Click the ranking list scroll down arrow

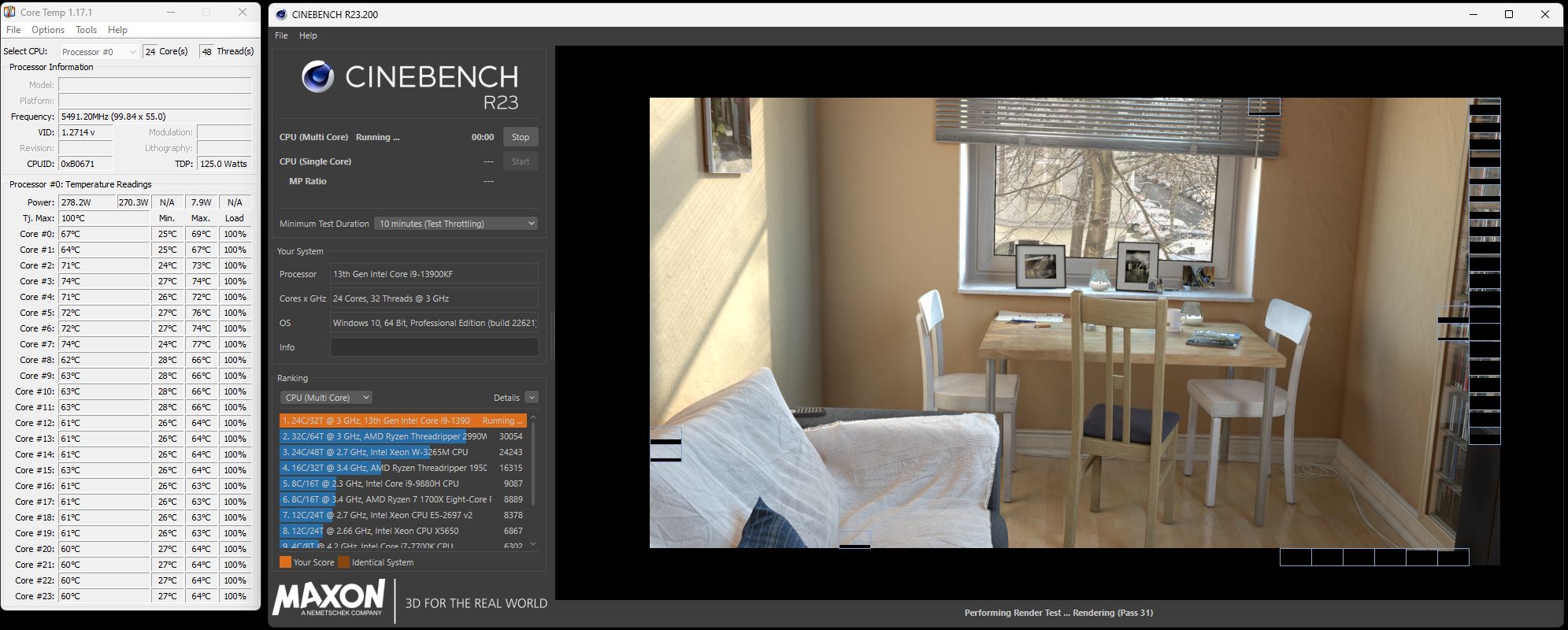click(533, 543)
